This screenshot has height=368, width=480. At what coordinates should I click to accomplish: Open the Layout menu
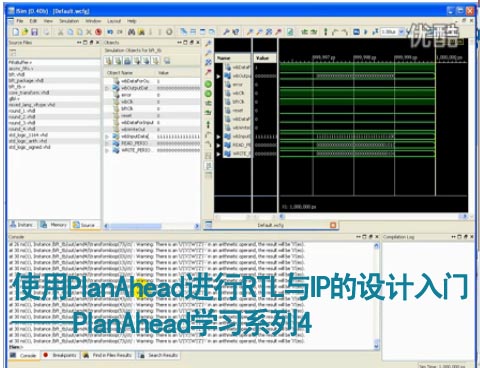(x=114, y=21)
